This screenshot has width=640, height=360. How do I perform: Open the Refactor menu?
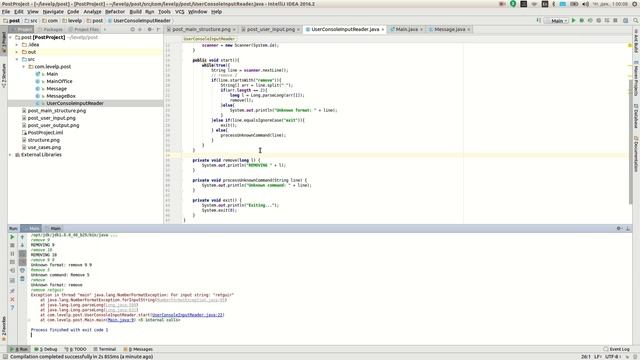115,11
